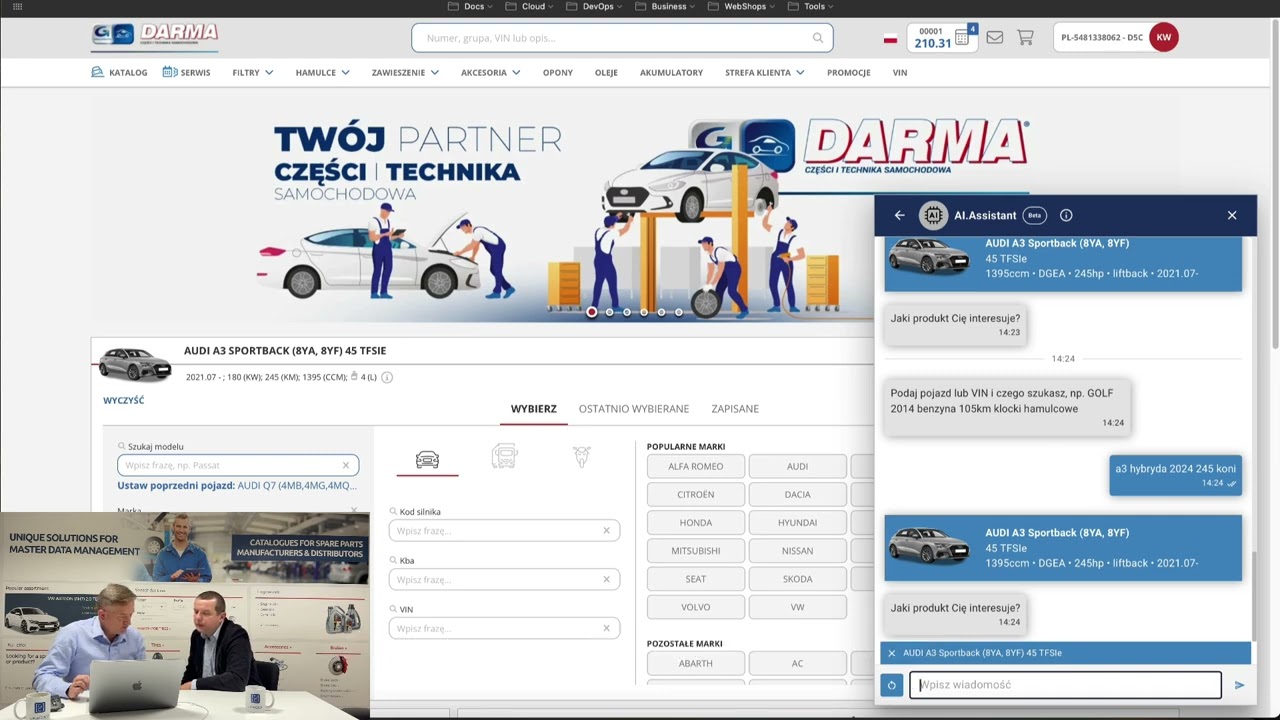Image resolution: width=1280 pixels, height=720 pixels.
Task: Click the KW user avatar
Action: [x=1164, y=38]
